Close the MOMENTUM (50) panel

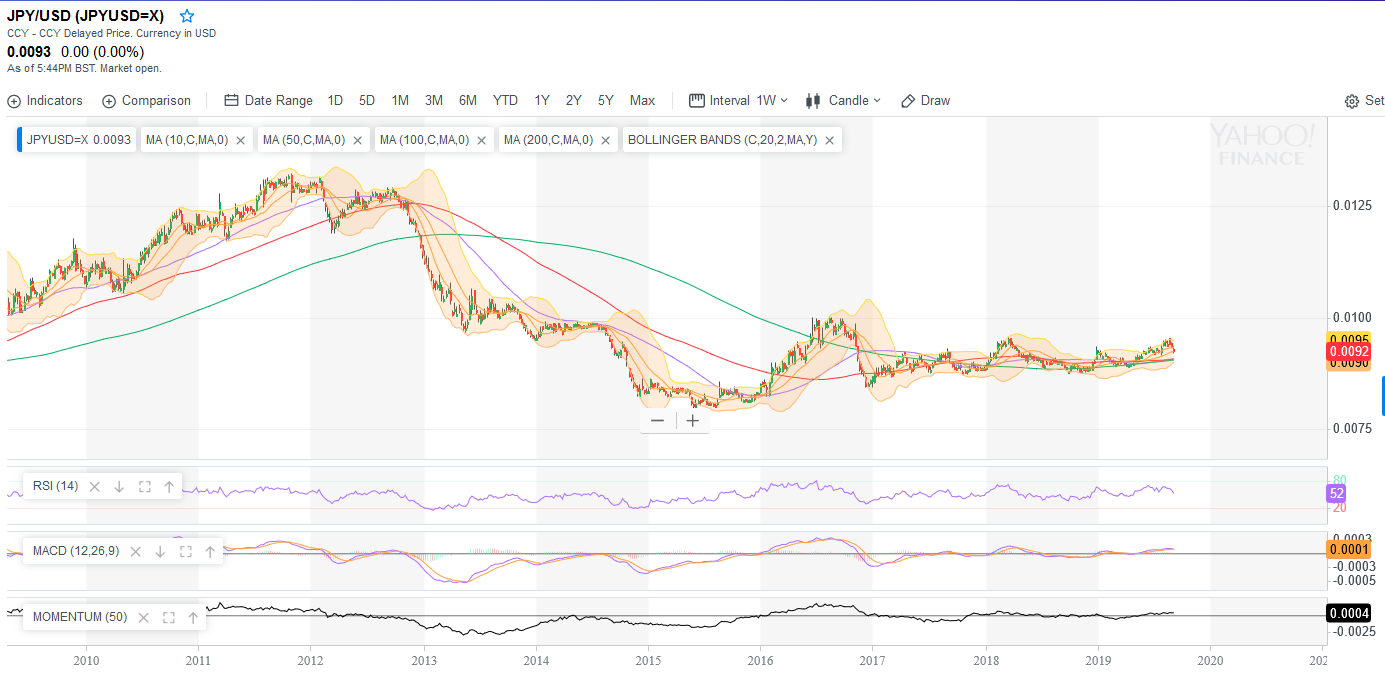pyautogui.click(x=144, y=617)
